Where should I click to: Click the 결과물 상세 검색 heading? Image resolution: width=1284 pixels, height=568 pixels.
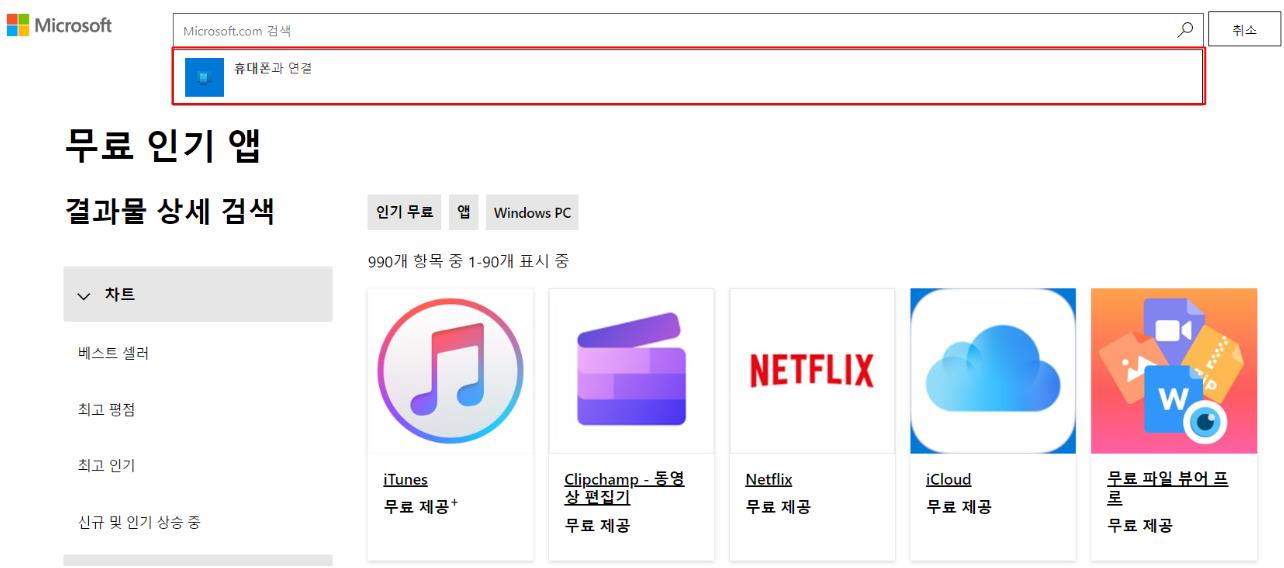click(x=169, y=211)
